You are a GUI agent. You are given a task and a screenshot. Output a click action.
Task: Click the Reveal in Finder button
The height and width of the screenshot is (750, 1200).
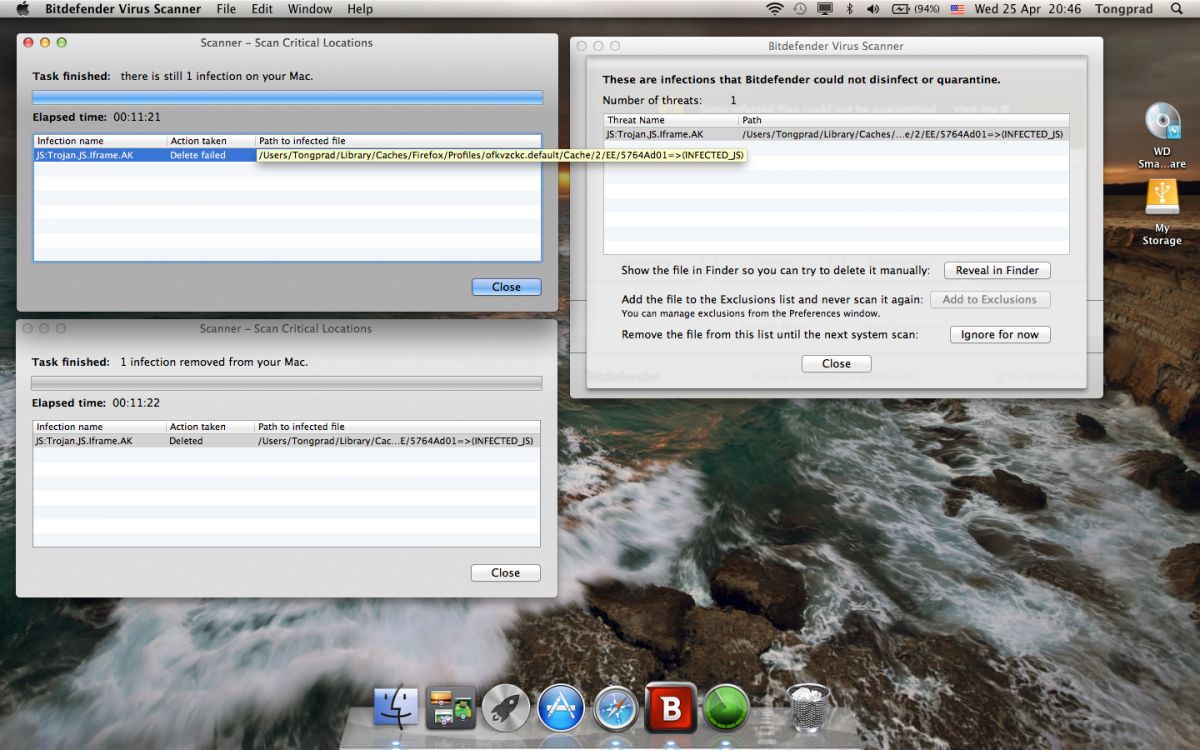(997, 270)
